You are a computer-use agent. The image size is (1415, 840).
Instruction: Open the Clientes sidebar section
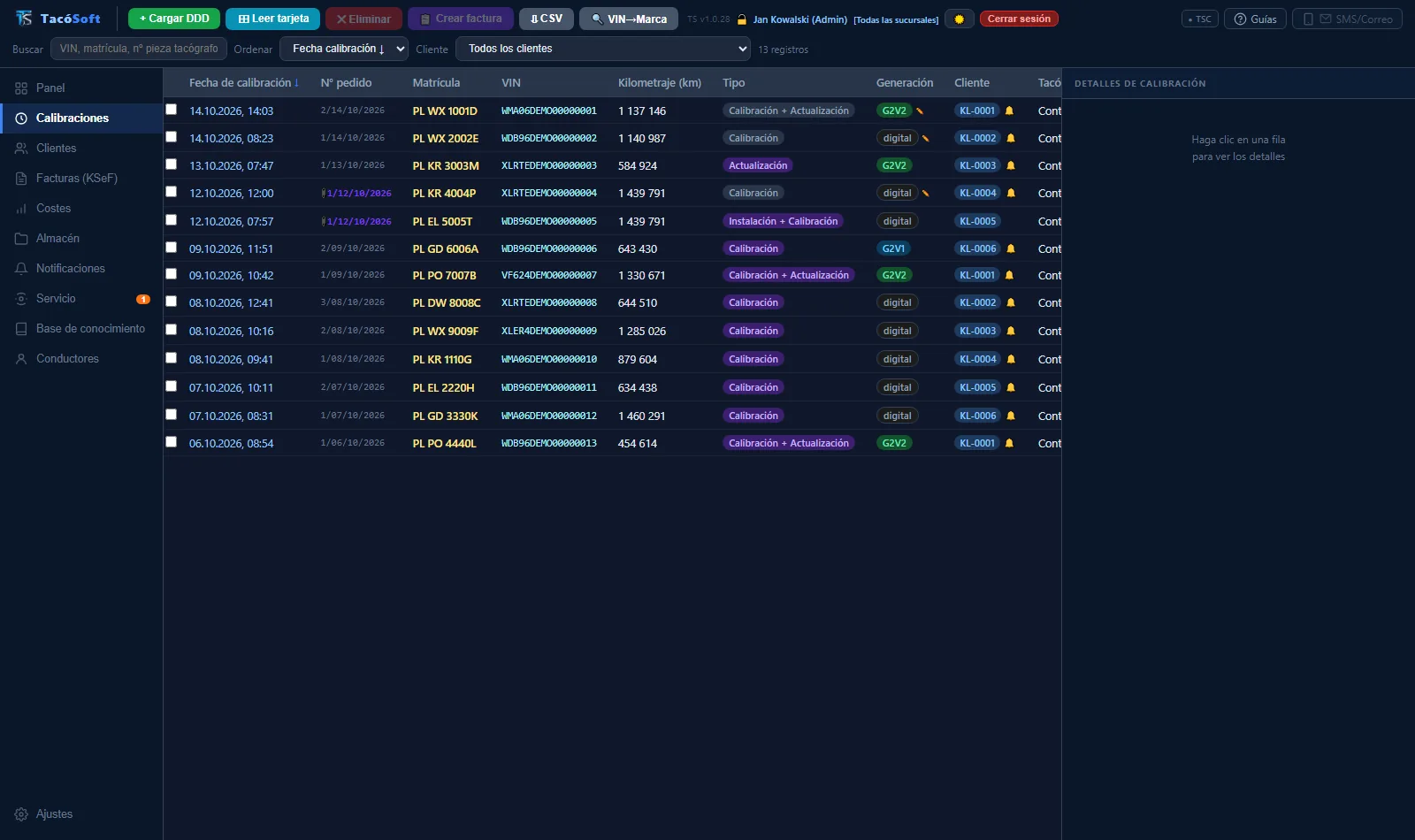click(x=81, y=148)
